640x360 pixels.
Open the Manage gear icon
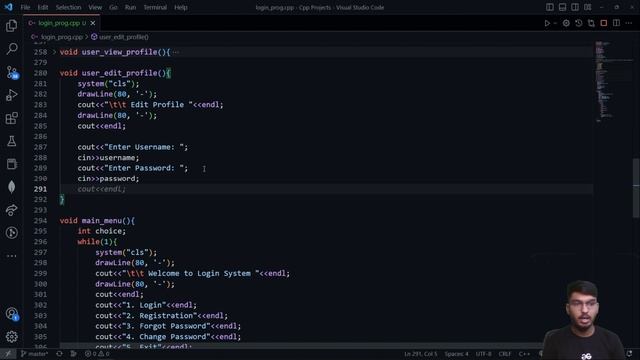coord(11,337)
